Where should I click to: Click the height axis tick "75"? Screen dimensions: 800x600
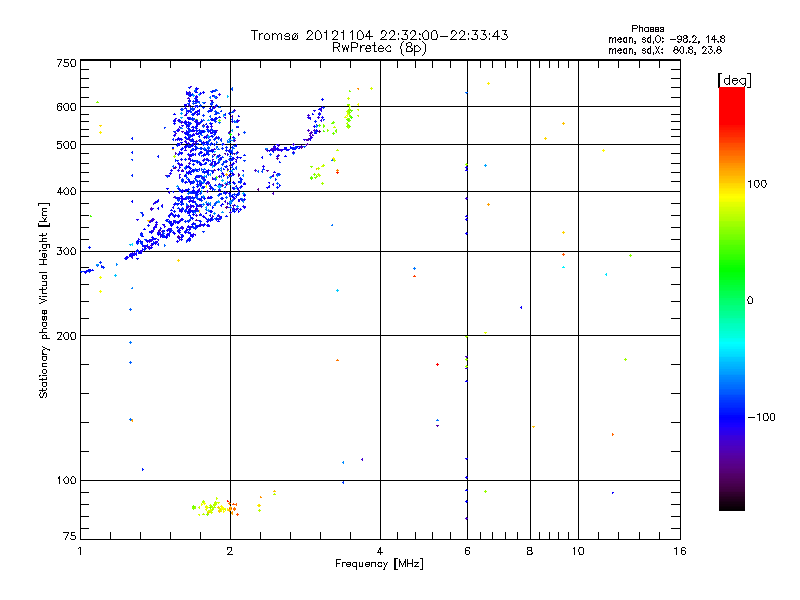(70, 536)
